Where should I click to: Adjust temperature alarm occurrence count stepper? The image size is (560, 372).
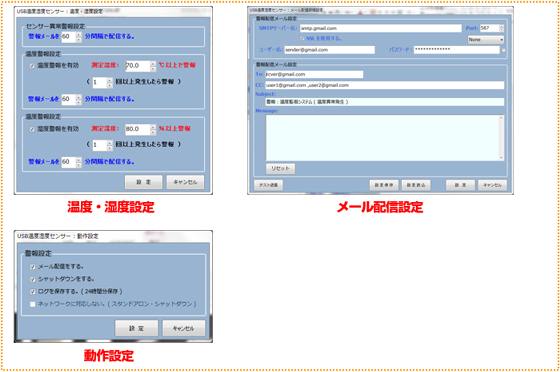tap(110, 82)
